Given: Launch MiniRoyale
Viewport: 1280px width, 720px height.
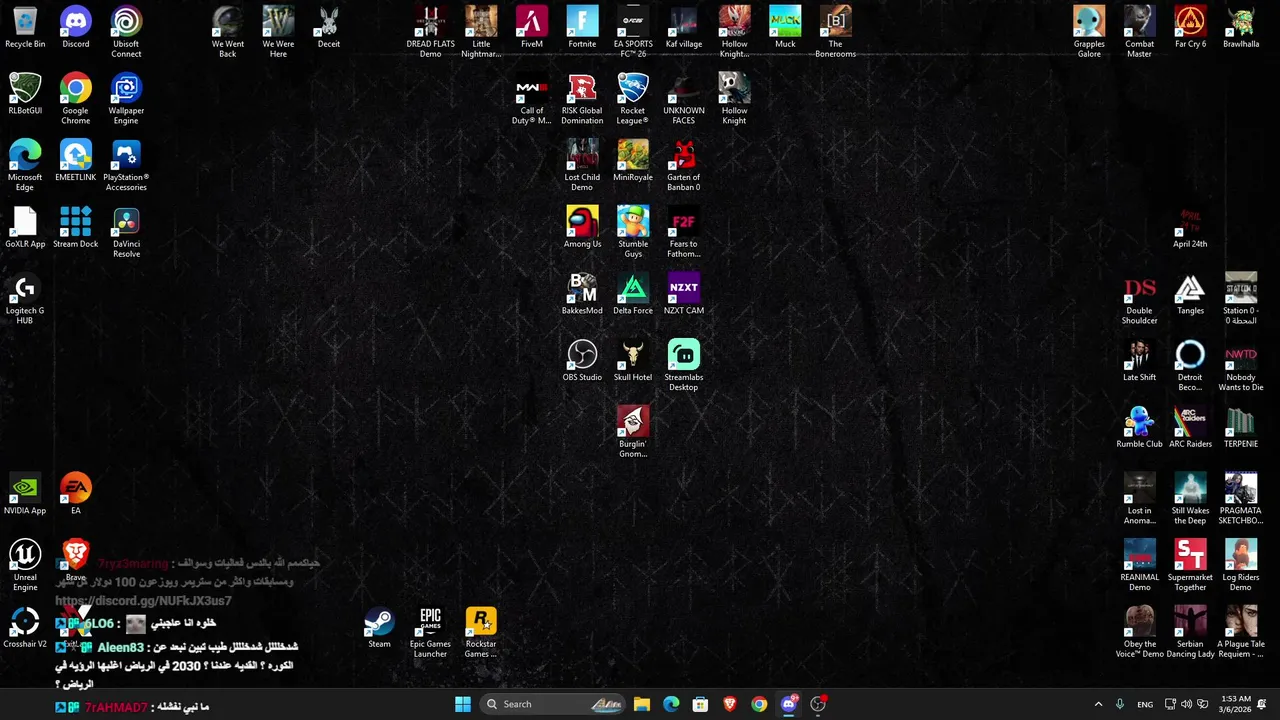Looking at the screenshot, I should (x=633, y=161).
